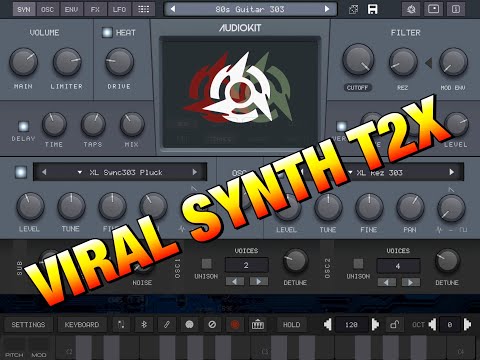Image resolution: width=480 pixels, height=360 pixels.
Task: Click the filter CUTOFF knob
Action: (358, 60)
